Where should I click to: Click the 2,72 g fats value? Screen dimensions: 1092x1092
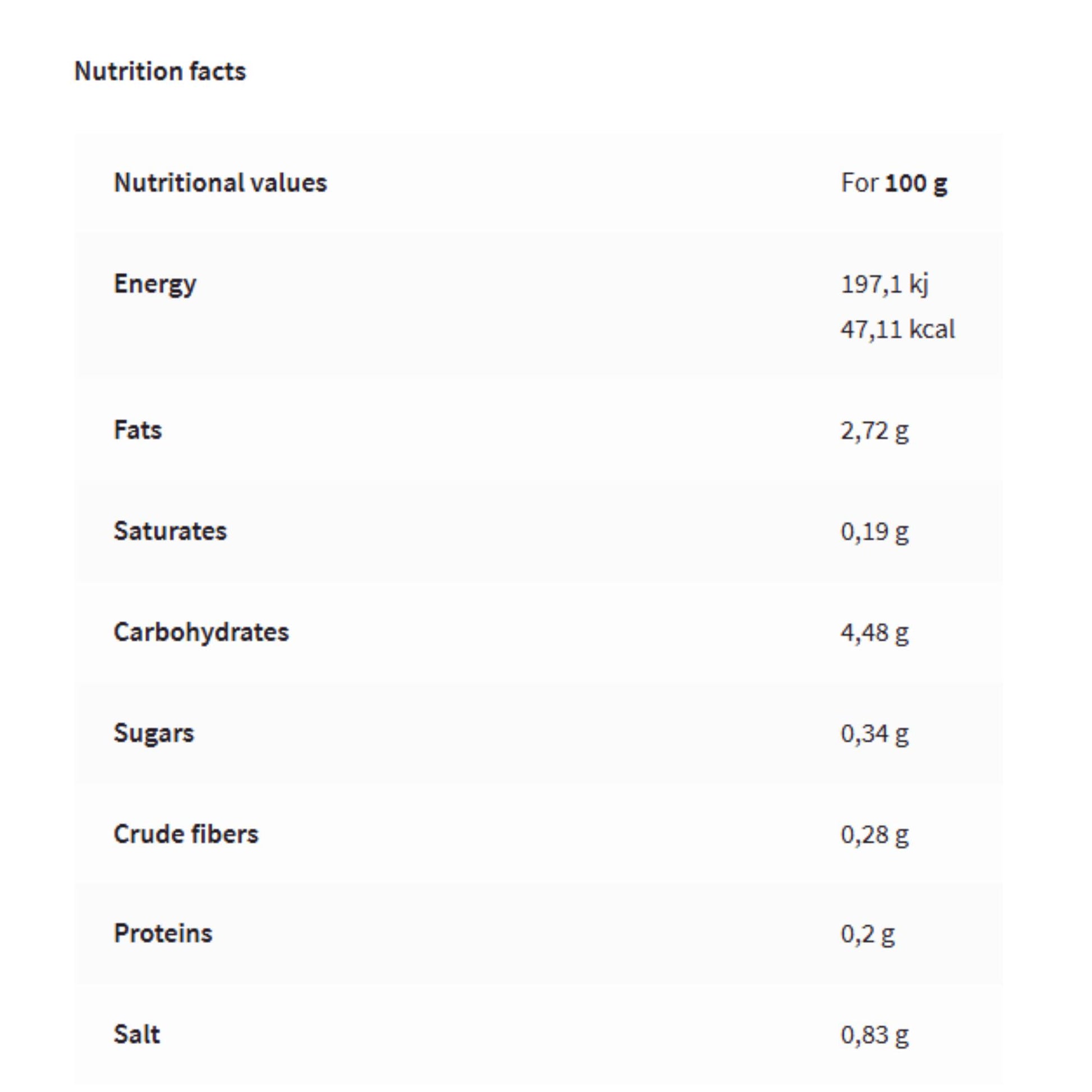tap(874, 431)
